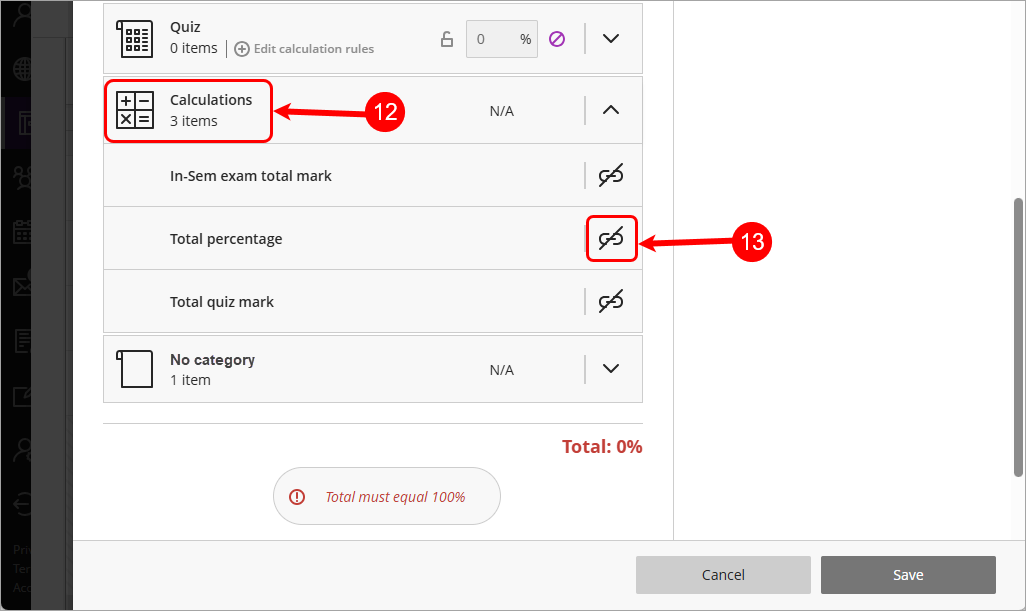Toggle the unlink icon for Total quiz mark

point(611,302)
